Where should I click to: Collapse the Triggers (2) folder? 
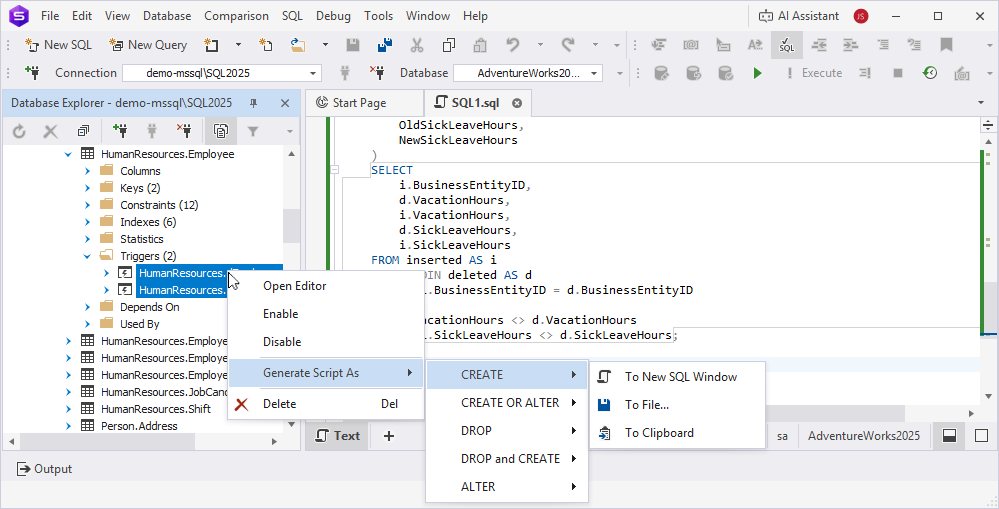pos(88,256)
